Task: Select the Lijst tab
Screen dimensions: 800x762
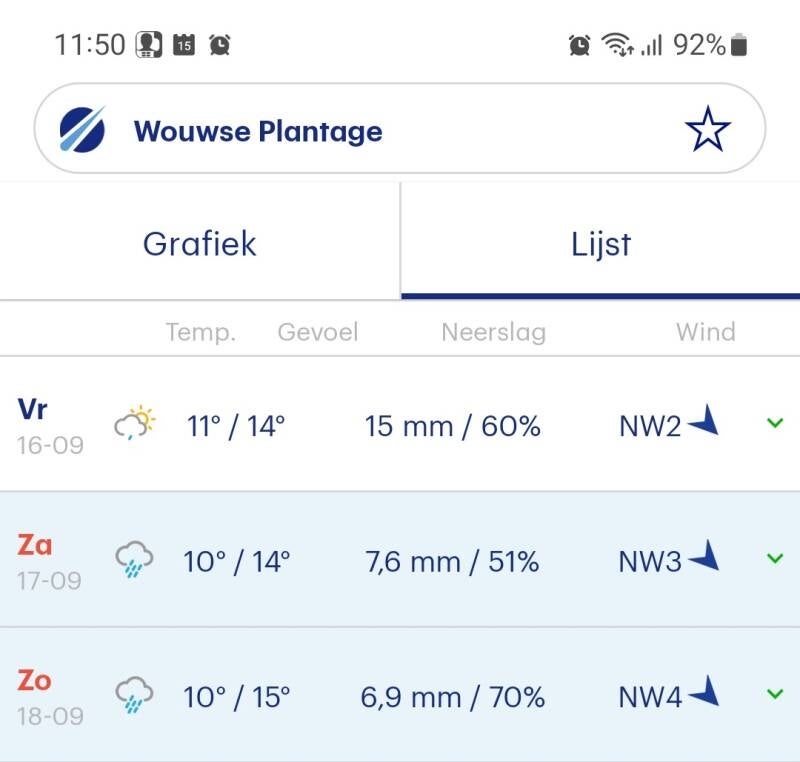Action: click(x=600, y=244)
